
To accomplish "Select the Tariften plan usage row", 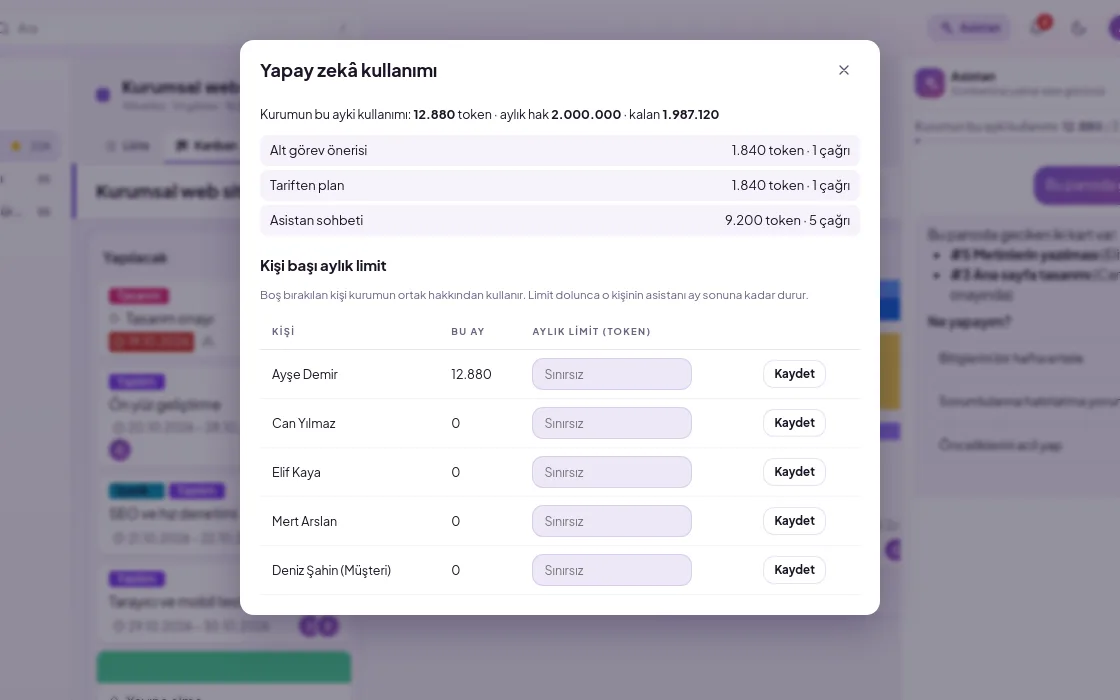I will pos(560,186).
